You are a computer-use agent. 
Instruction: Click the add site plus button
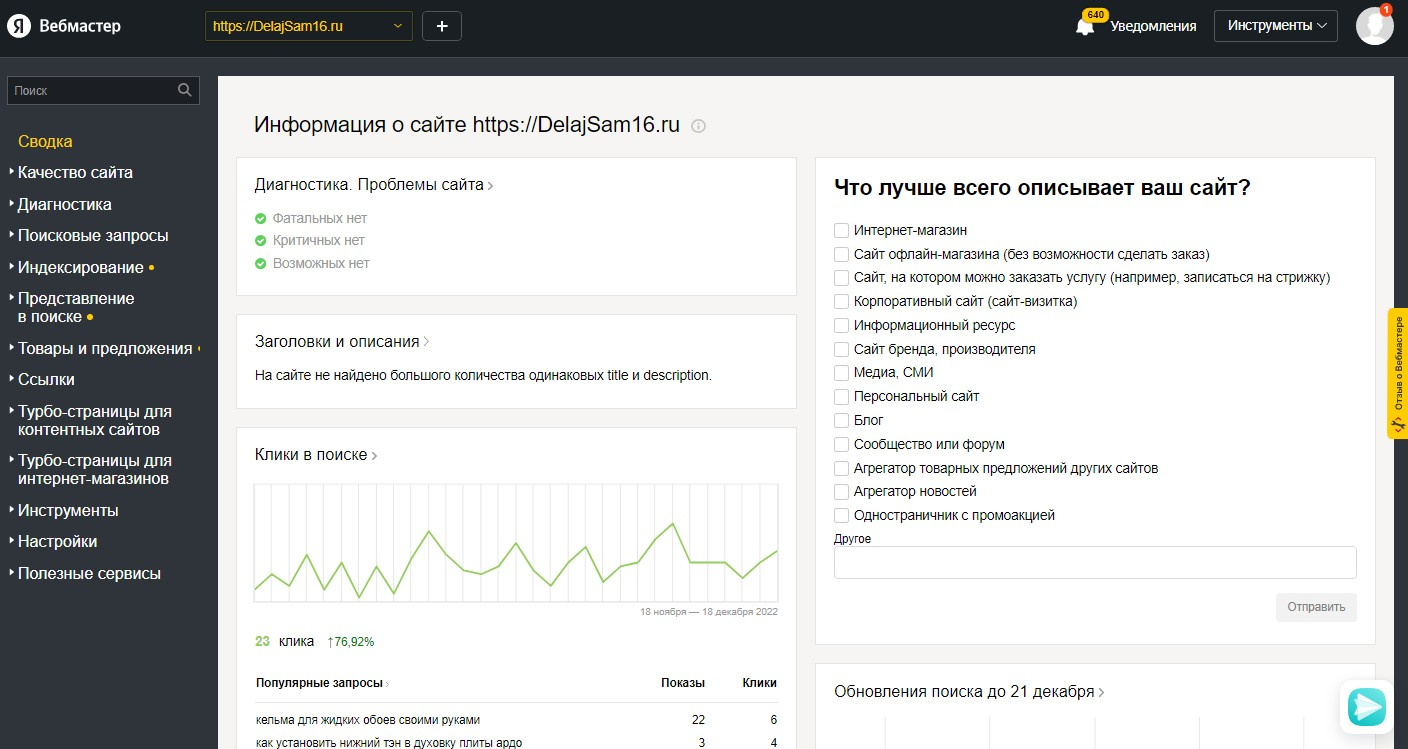tap(442, 26)
